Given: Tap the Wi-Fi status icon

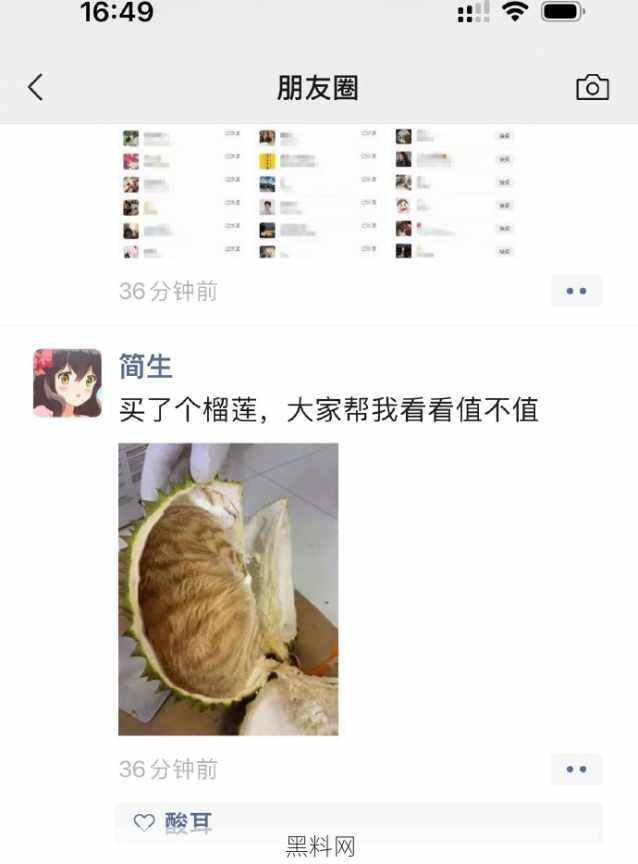Looking at the screenshot, I should 515,12.
